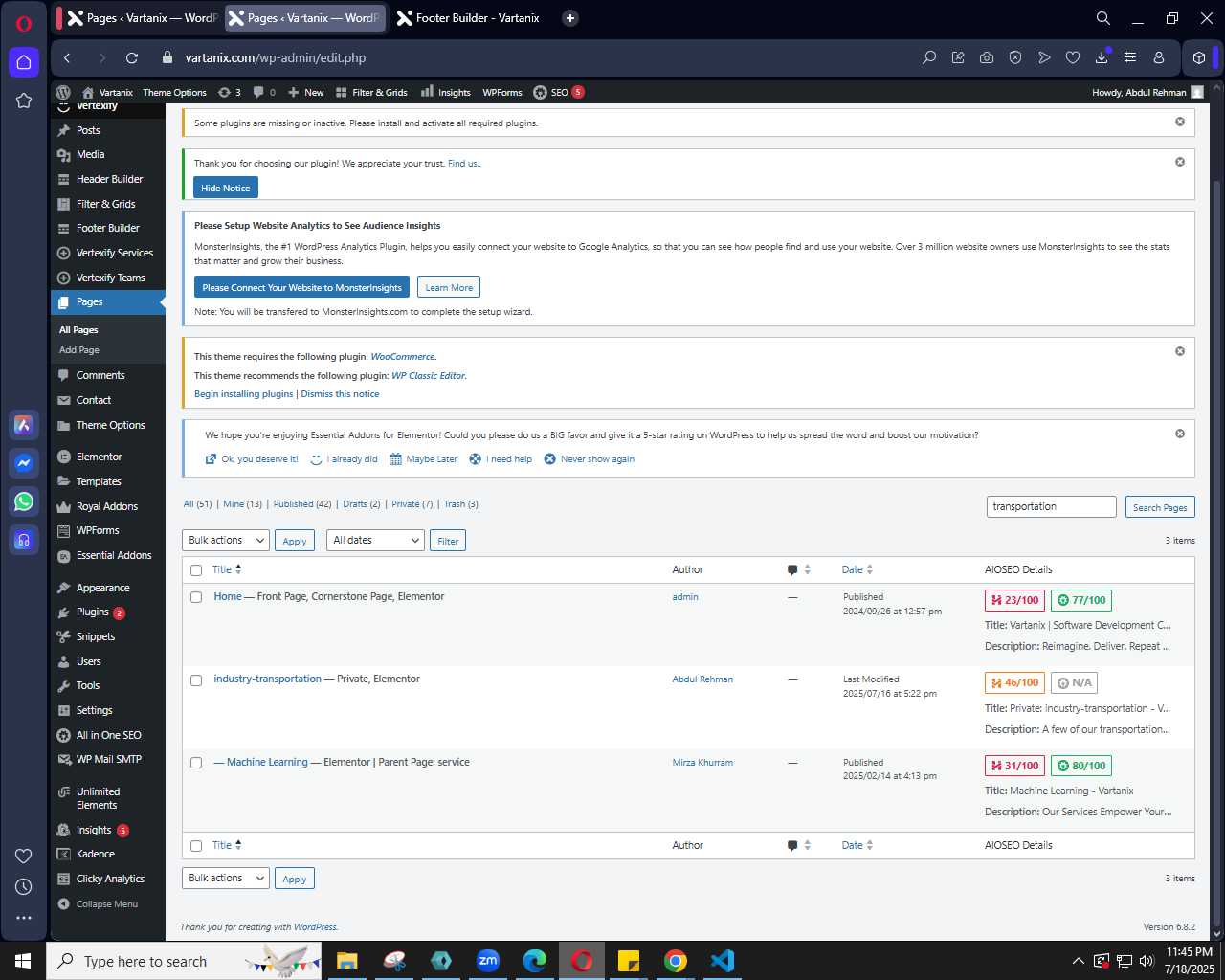Sort pages by Title in header
The height and width of the screenshot is (980, 1225).
point(227,569)
